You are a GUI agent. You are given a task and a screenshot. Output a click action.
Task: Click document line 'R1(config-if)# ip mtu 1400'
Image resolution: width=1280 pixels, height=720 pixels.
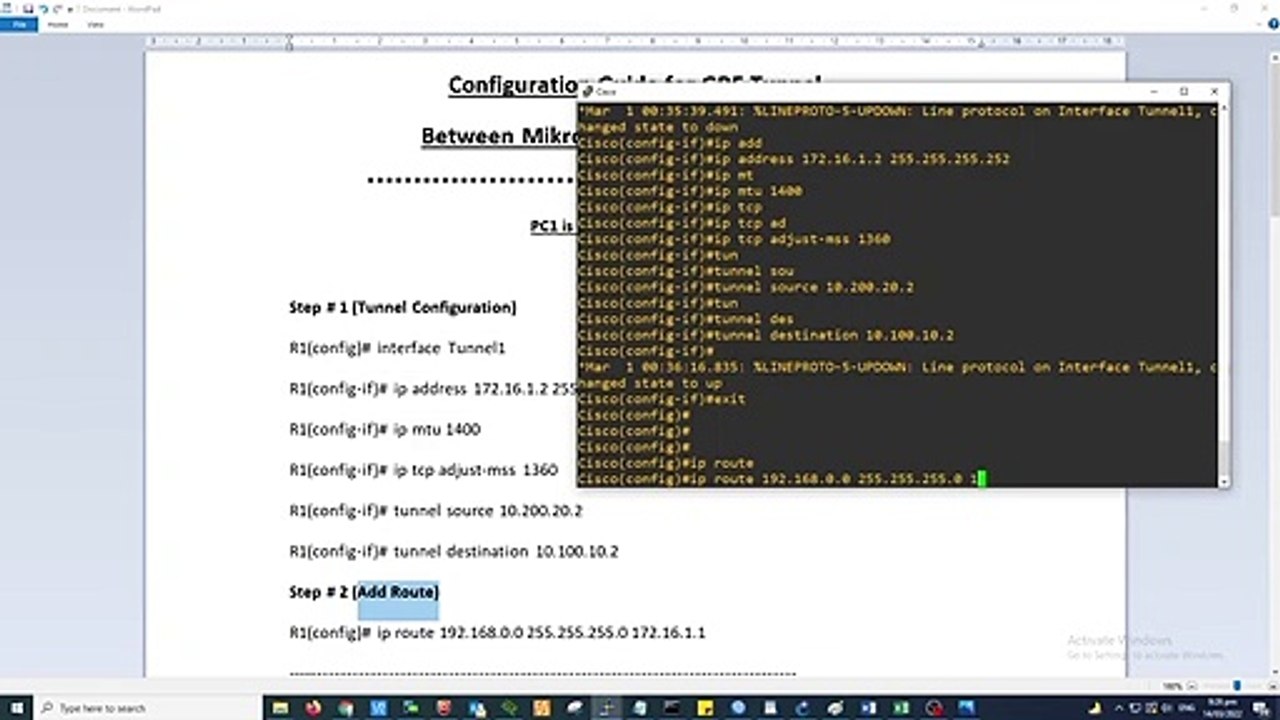[385, 429]
